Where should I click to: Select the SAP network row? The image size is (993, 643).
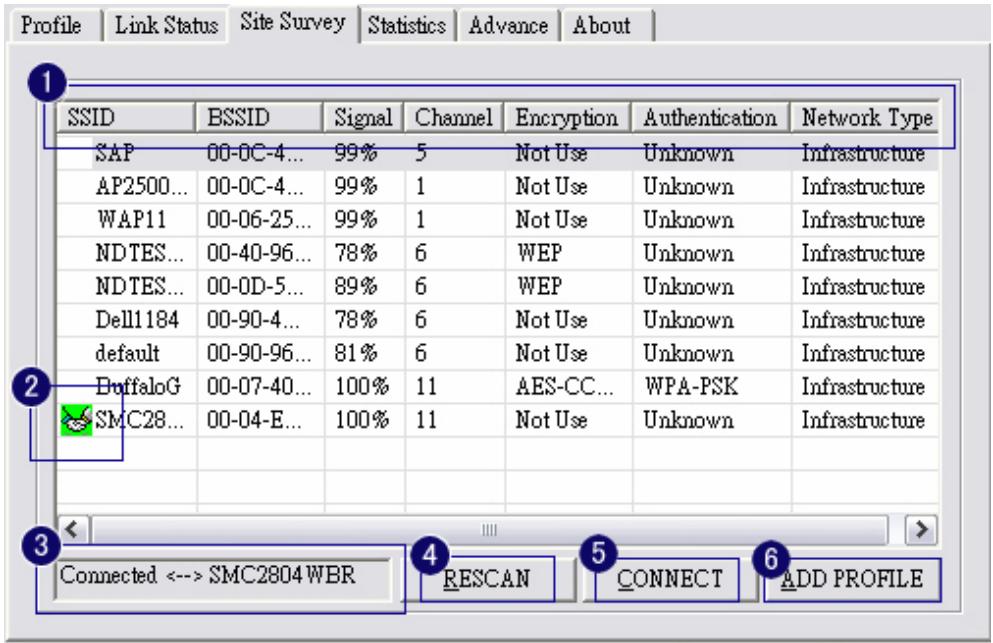pos(498,153)
